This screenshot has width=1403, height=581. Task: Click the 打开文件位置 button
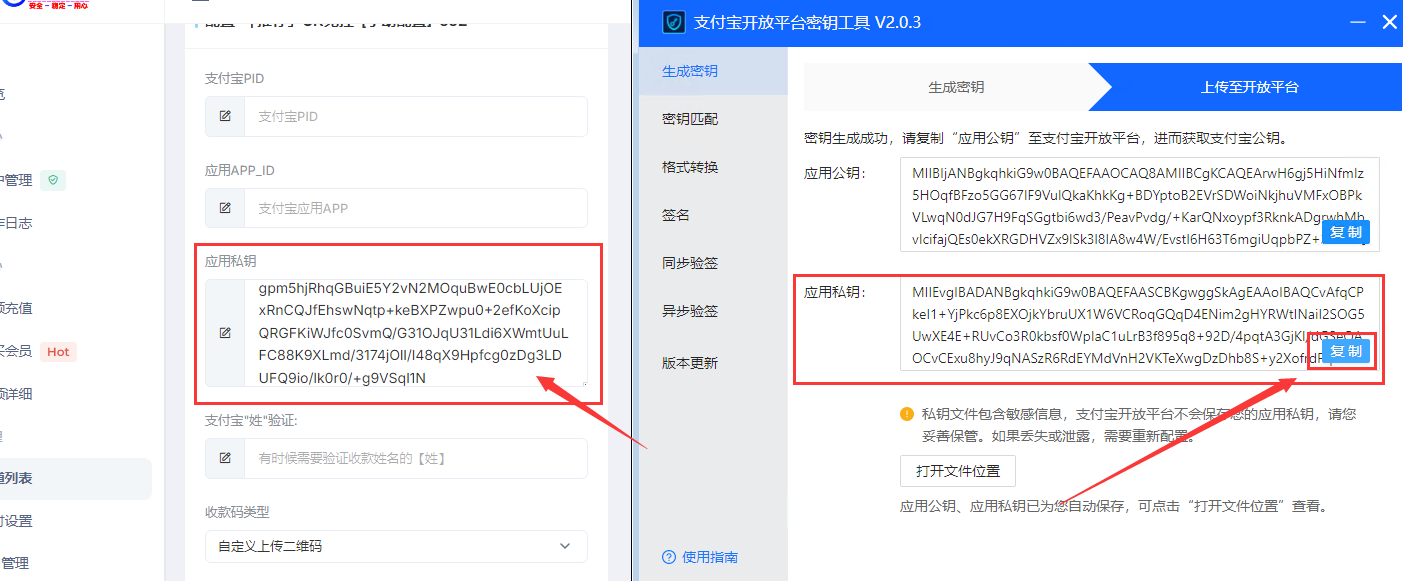pos(956,470)
